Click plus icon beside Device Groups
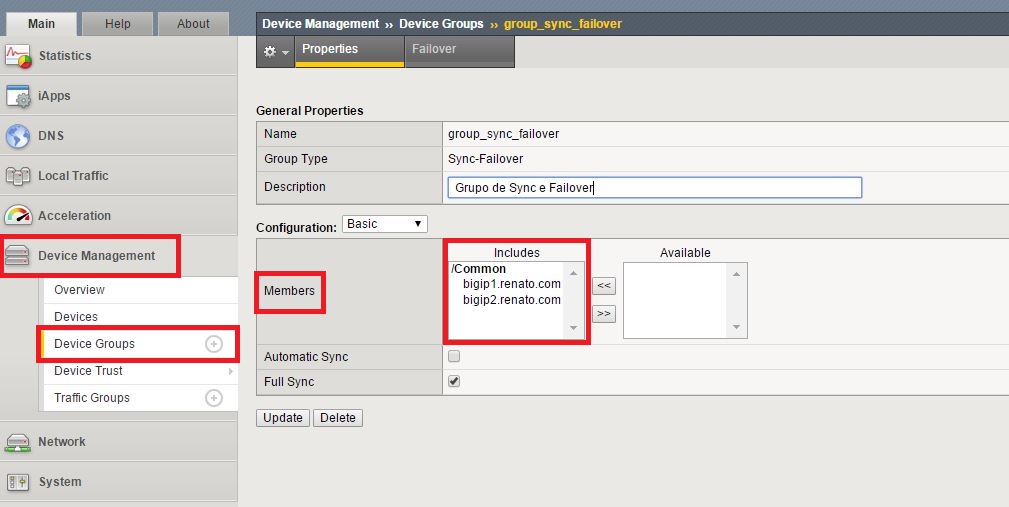The image size is (1009, 507). pos(213,344)
